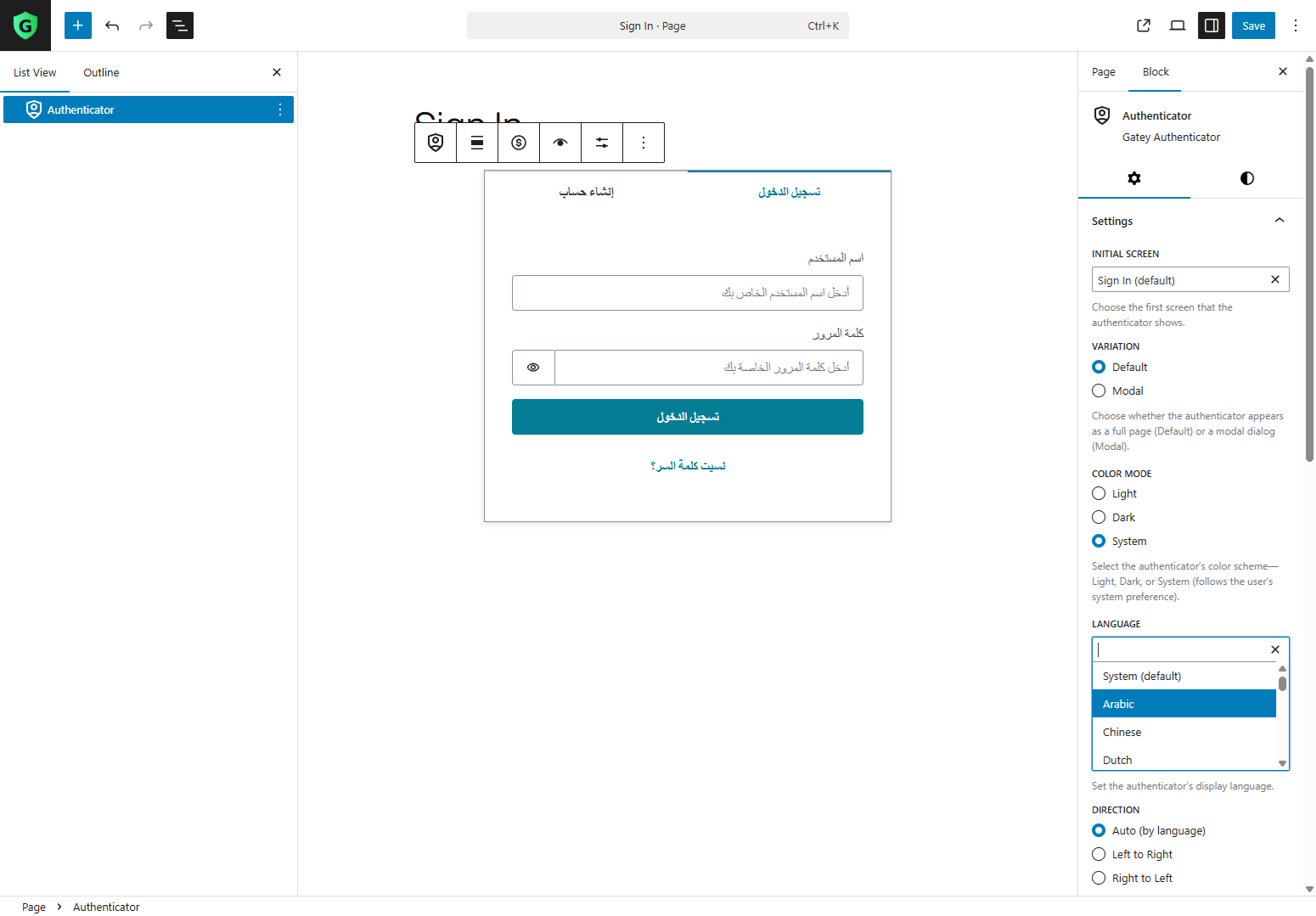Save the page
The height and width of the screenshot is (916, 1316).
pos(1253,25)
